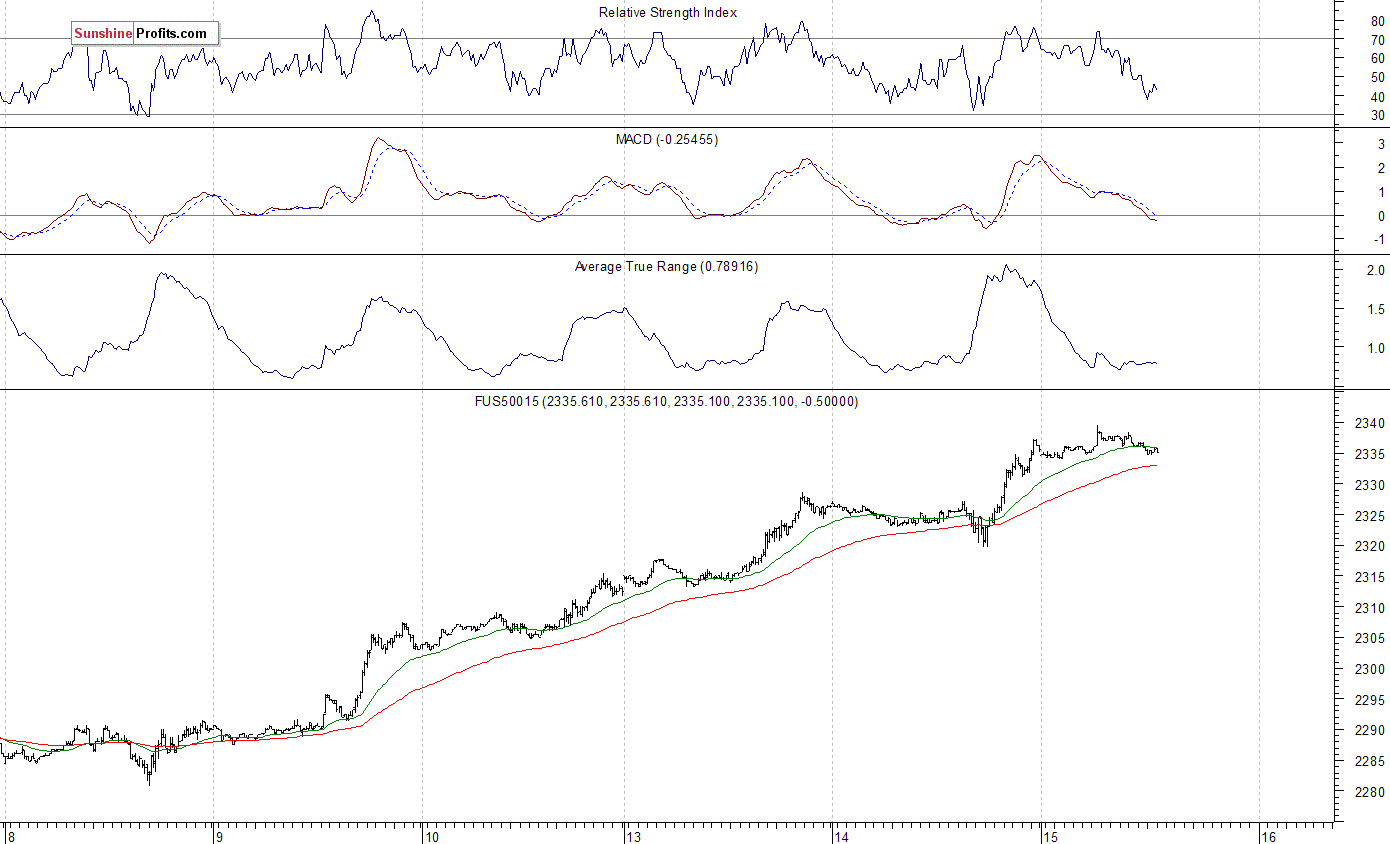Click MACD axis label 3
This screenshot has width=1390, height=844.
(1381, 144)
